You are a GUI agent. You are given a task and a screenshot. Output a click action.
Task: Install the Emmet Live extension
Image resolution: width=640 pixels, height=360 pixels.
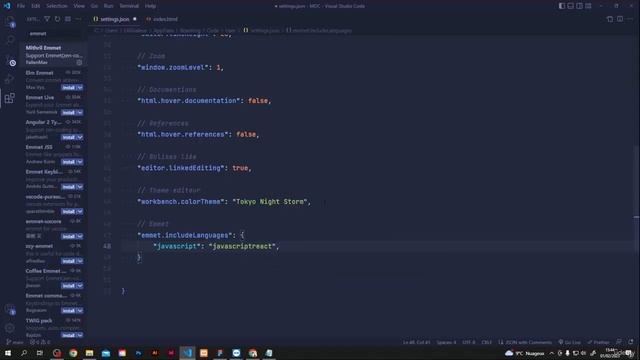tap(69, 112)
